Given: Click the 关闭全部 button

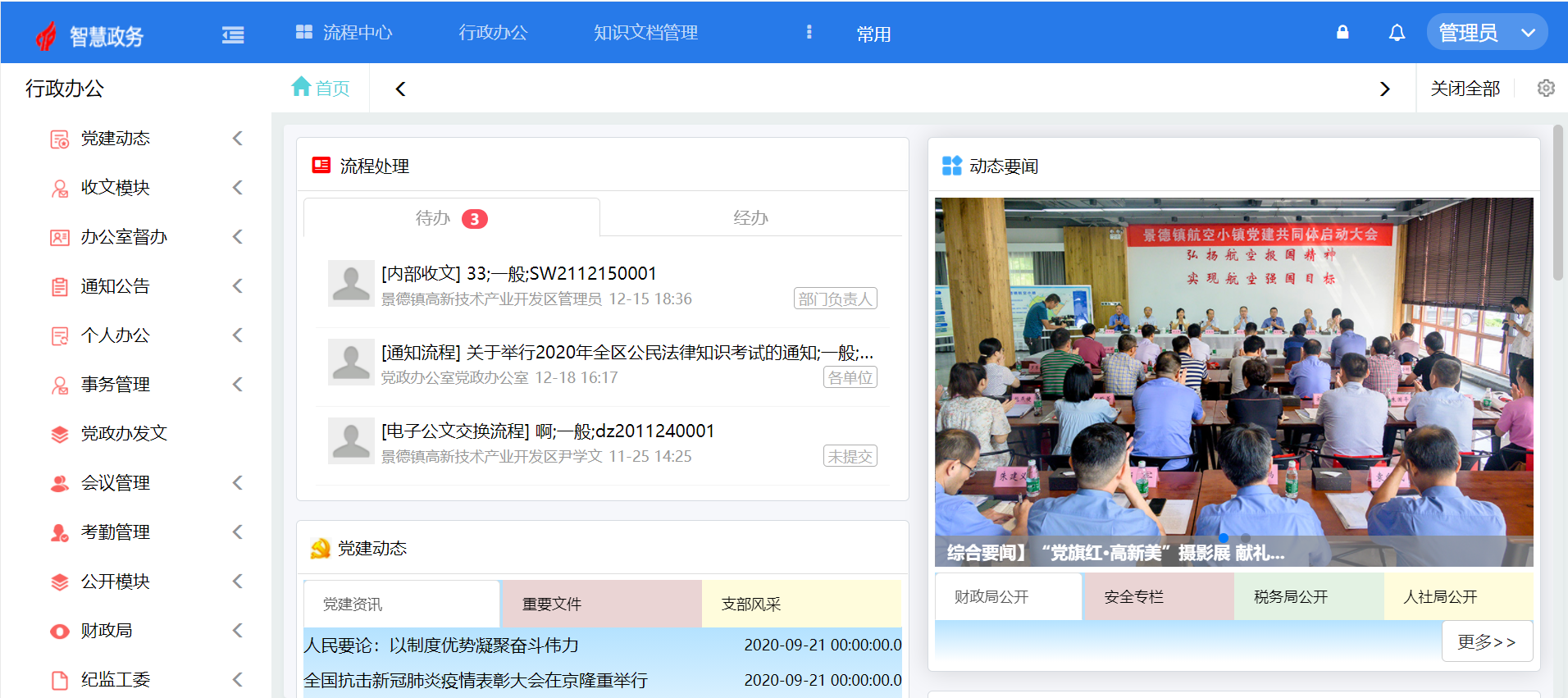Looking at the screenshot, I should (x=1465, y=89).
